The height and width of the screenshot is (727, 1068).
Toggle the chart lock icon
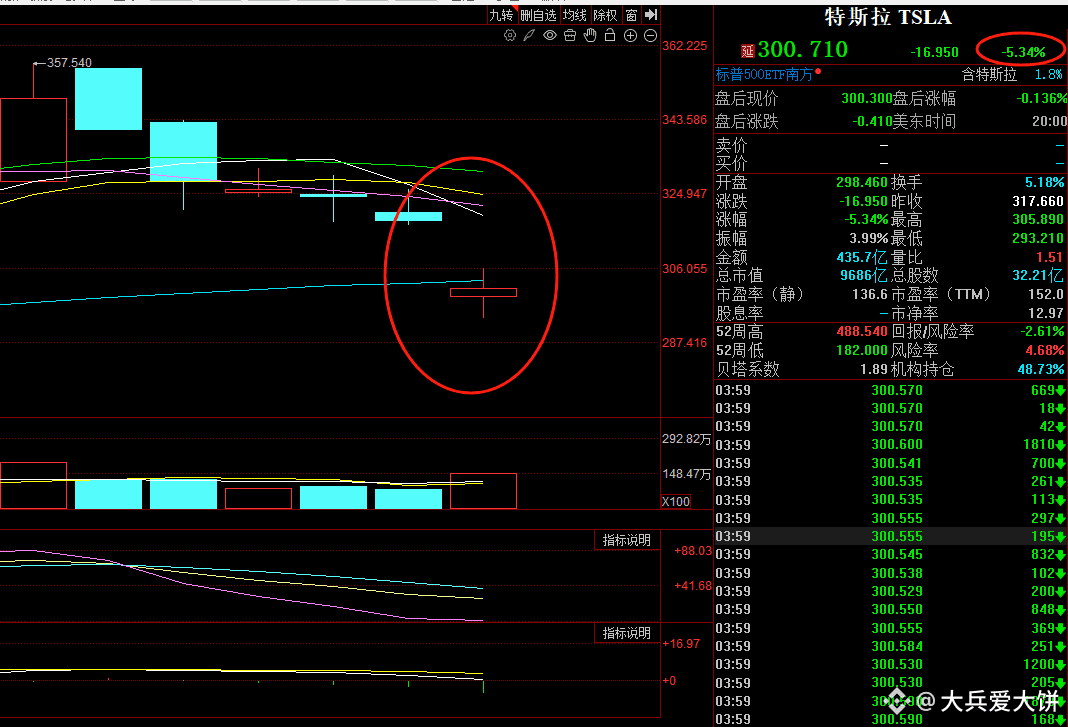610,35
